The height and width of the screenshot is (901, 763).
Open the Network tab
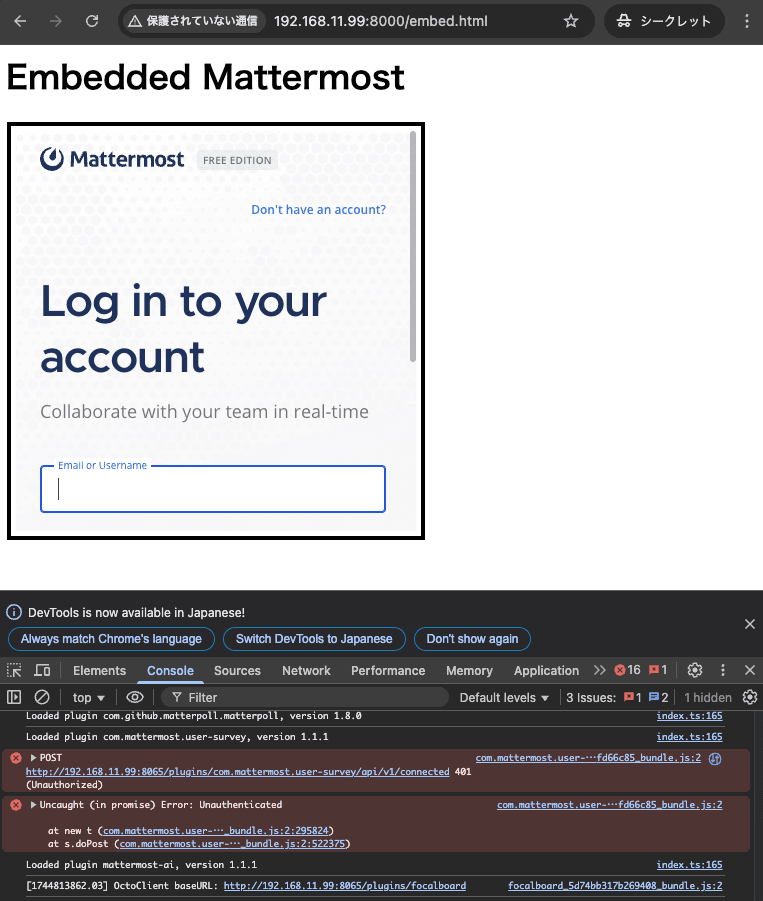(x=306, y=671)
